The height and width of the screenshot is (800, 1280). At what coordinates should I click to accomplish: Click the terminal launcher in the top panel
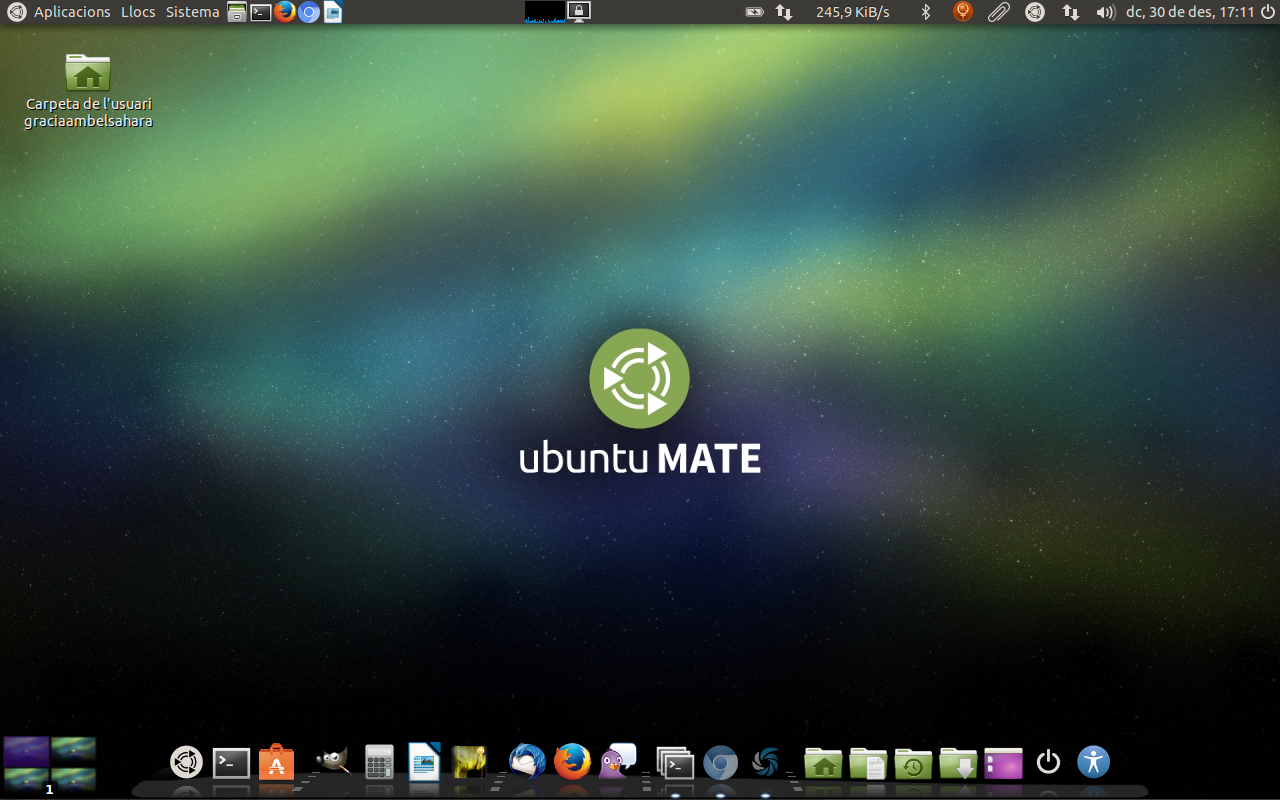261,12
